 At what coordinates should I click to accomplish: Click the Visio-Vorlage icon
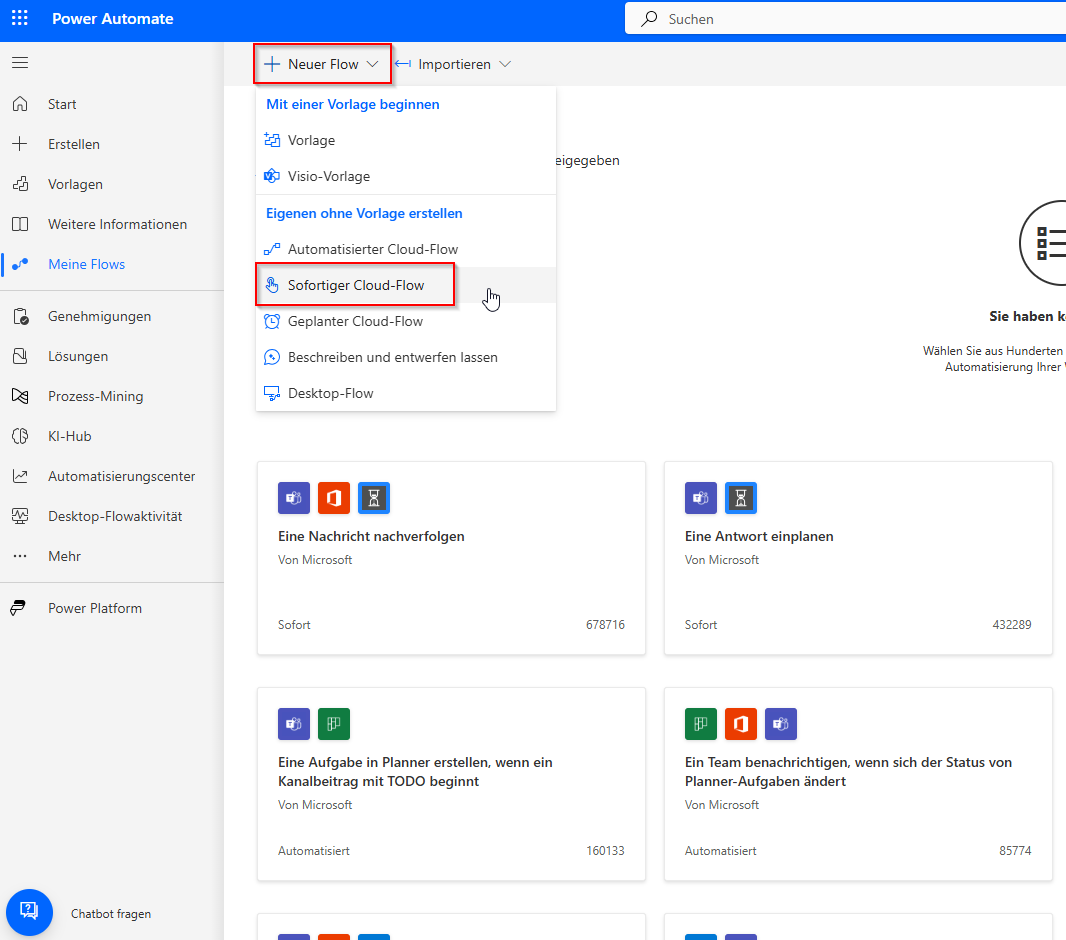tap(272, 176)
